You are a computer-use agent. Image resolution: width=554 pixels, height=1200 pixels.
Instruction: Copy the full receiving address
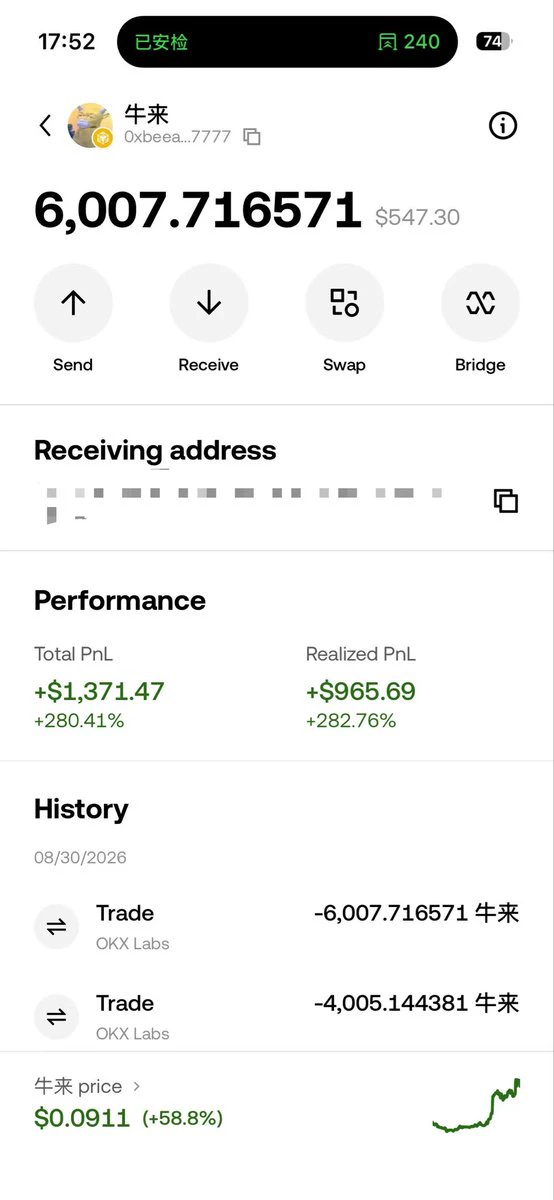(x=506, y=501)
